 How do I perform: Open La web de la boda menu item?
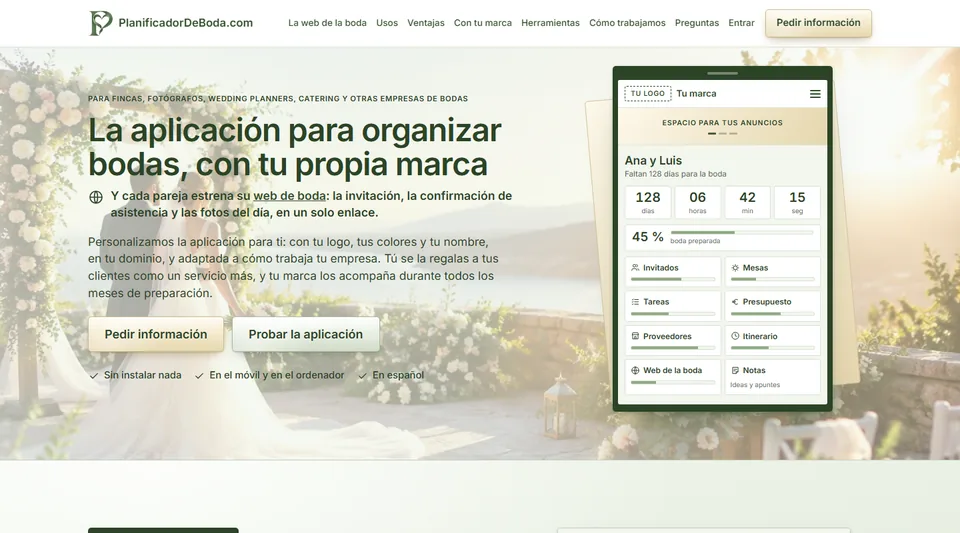click(328, 23)
